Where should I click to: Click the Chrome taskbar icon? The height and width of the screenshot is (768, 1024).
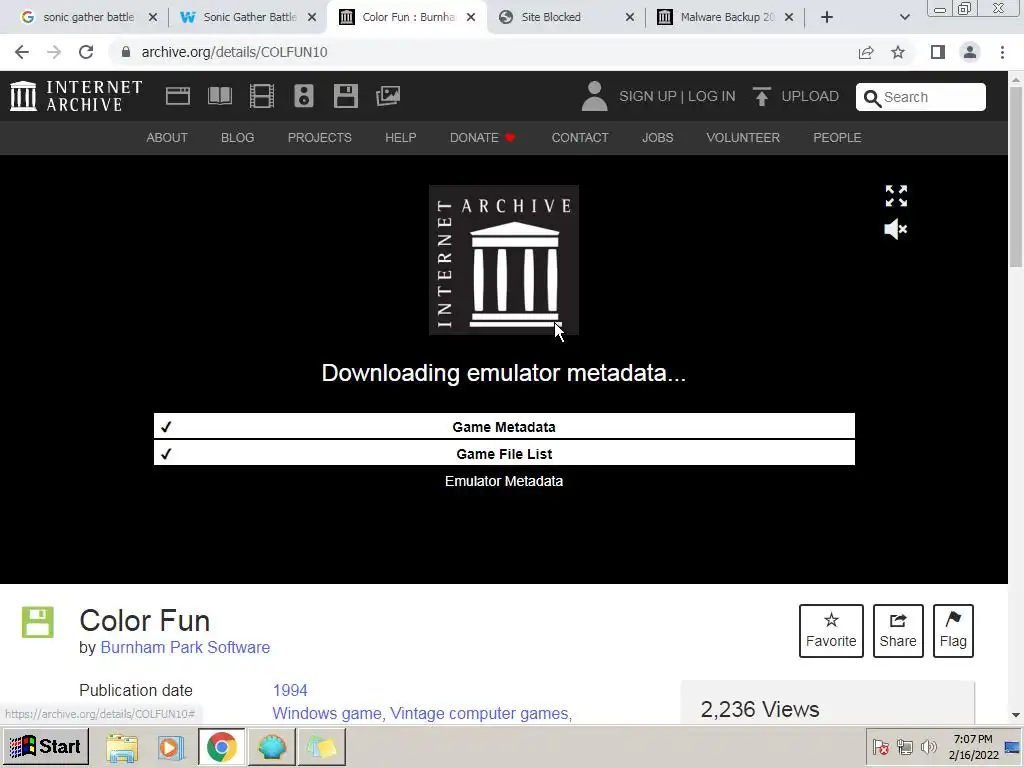point(221,747)
